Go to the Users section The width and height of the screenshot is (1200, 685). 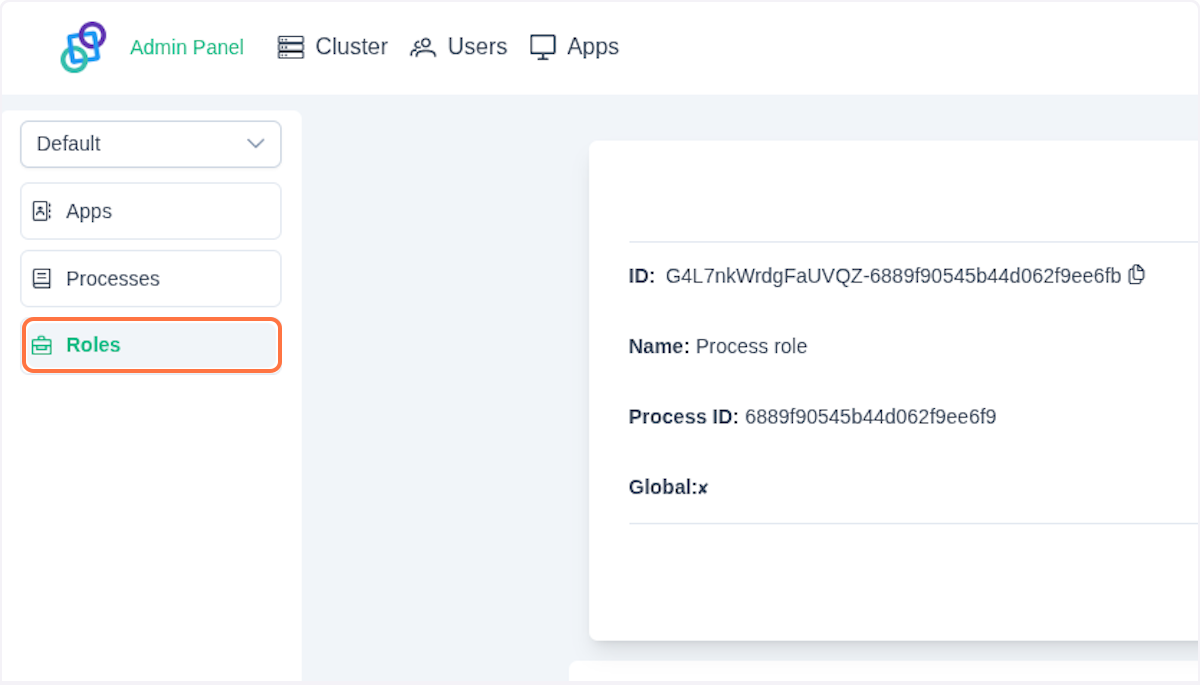tap(477, 47)
